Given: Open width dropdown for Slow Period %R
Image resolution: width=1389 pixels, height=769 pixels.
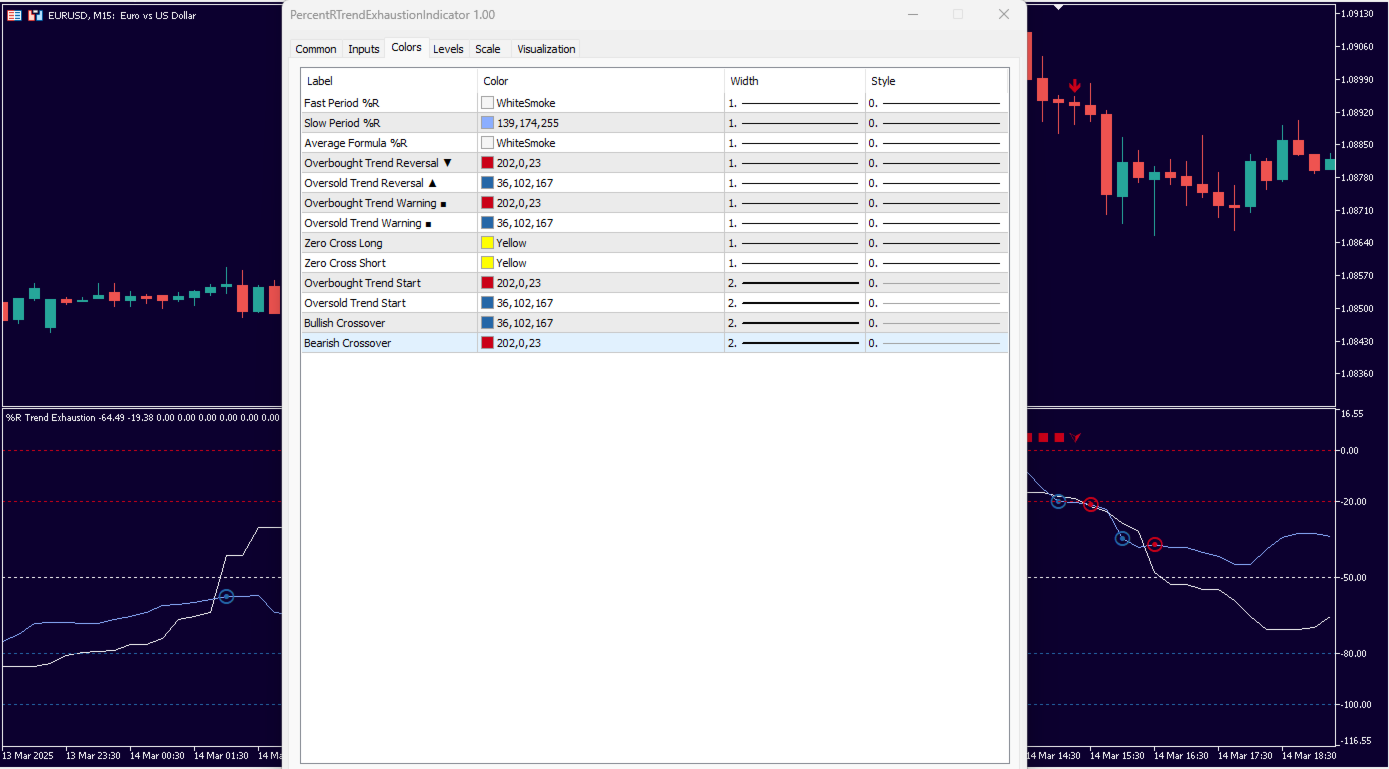Looking at the screenshot, I should coord(795,123).
